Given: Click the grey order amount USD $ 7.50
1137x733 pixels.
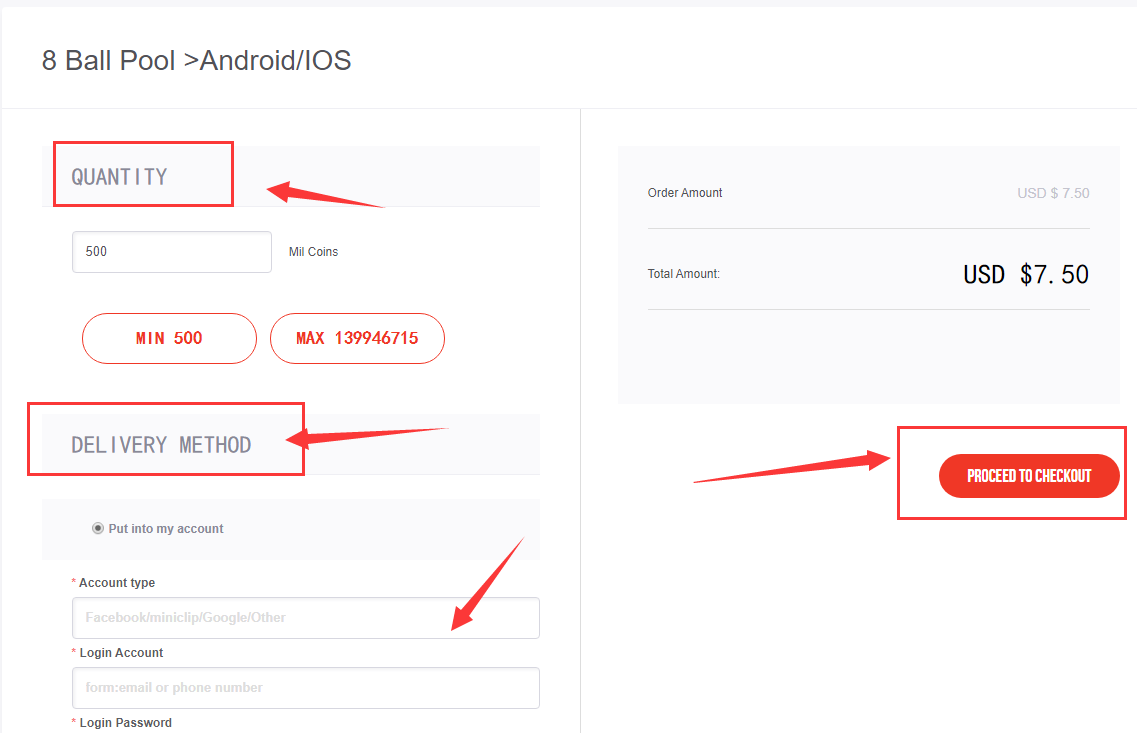Looking at the screenshot, I should pos(1053,193).
